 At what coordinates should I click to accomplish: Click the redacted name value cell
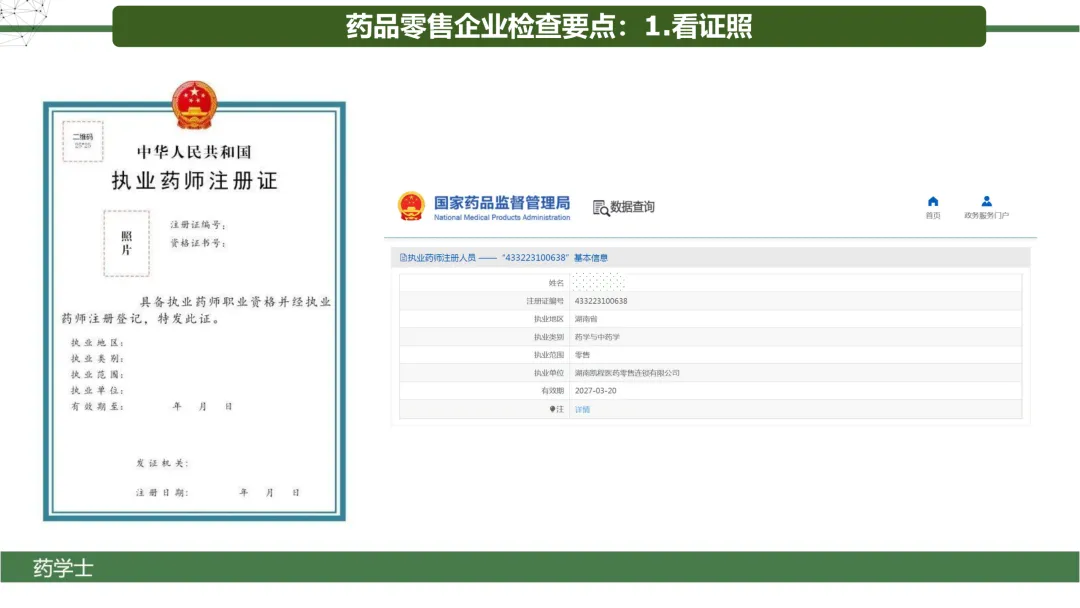pos(599,282)
